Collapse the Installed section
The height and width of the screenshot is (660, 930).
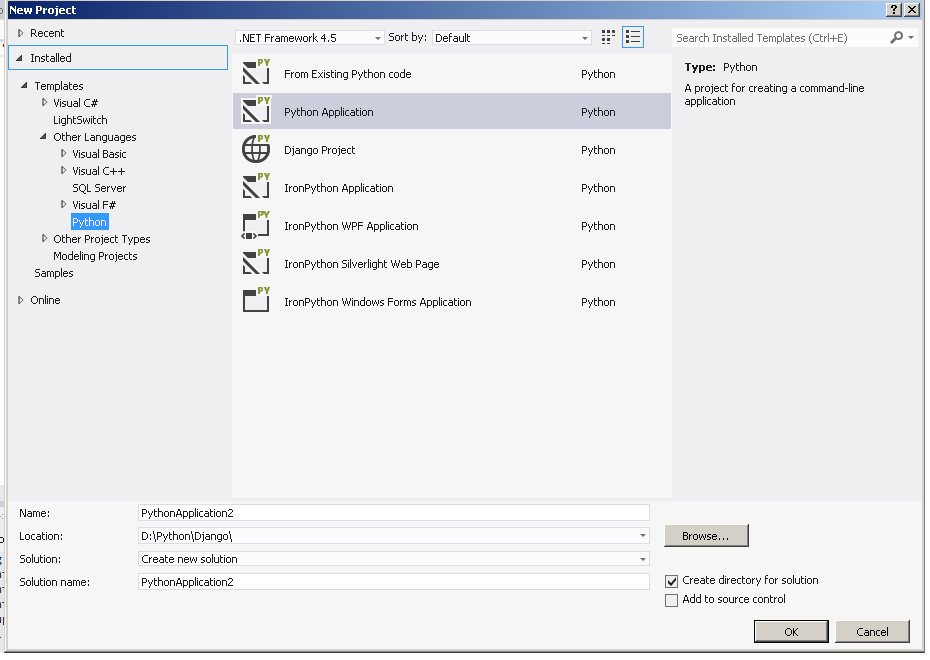point(20,58)
